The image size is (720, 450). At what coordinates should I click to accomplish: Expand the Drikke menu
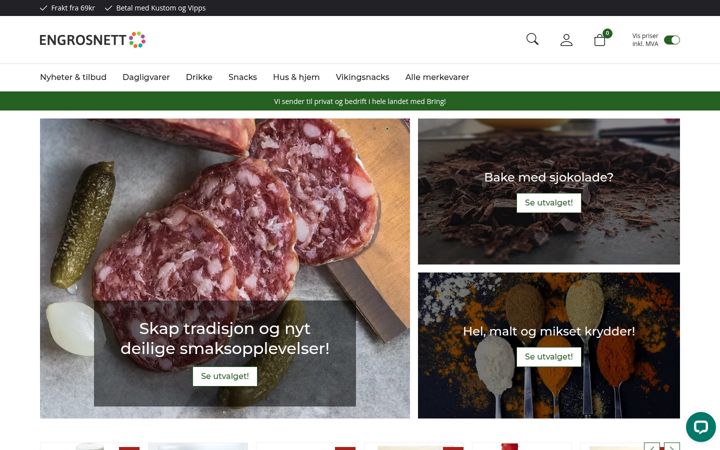pyautogui.click(x=199, y=77)
